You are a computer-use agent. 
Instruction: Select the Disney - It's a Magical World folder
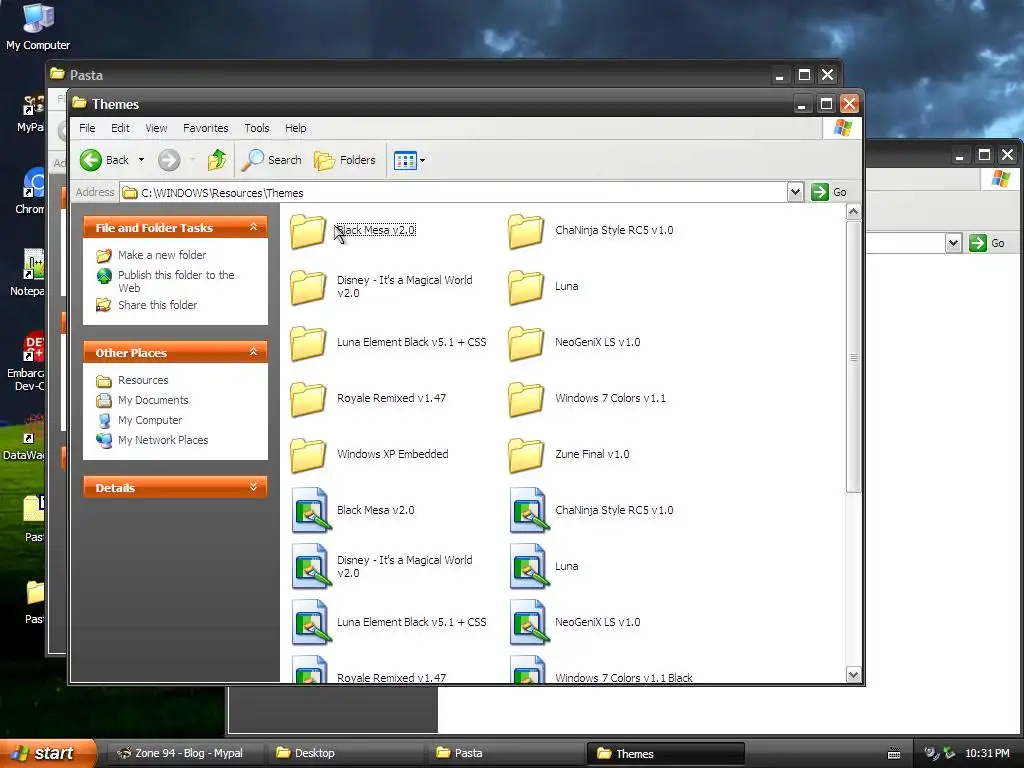click(308, 287)
